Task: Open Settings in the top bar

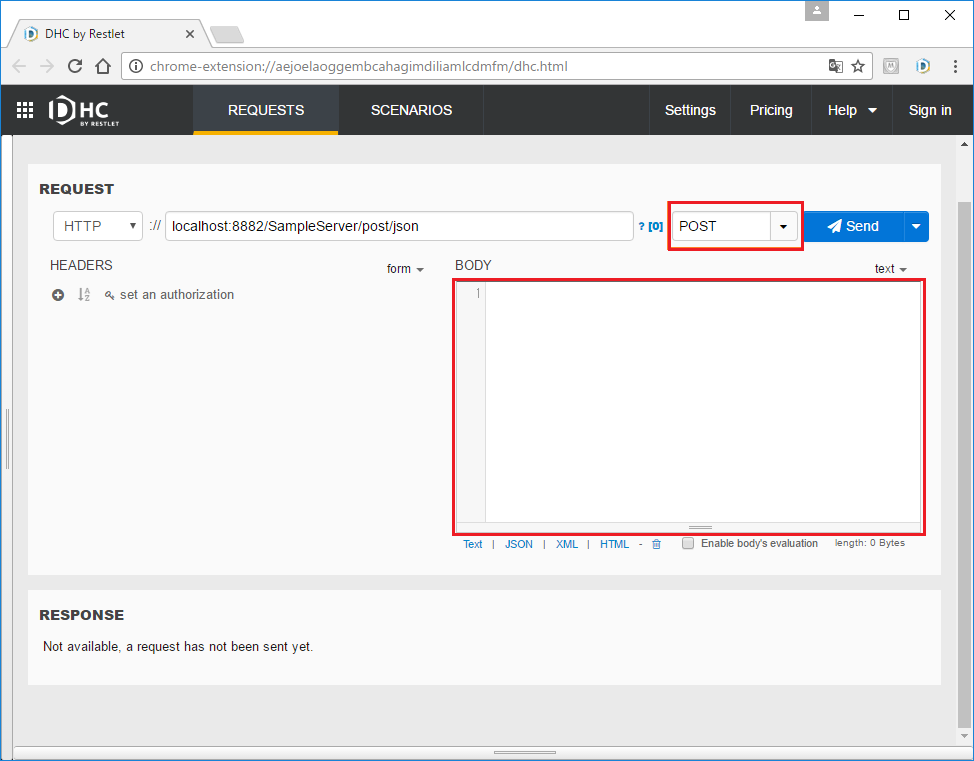Action: [x=690, y=111]
